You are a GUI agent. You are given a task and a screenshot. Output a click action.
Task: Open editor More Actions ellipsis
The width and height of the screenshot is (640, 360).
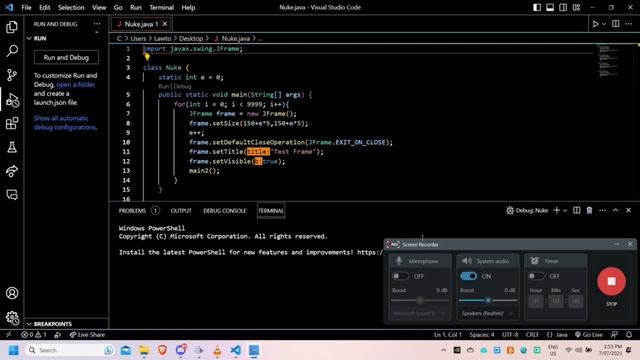click(629, 24)
